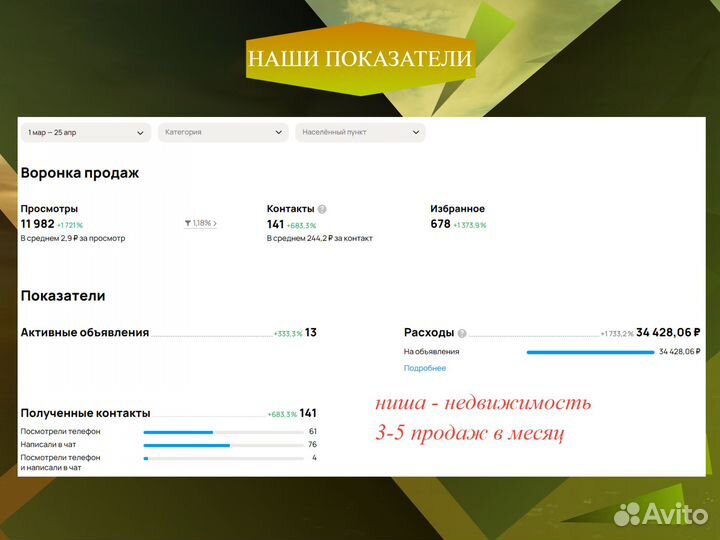The image size is (720, 540).
Task: Click the 'На объявления' expense bar
Action: [x=590, y=352]
